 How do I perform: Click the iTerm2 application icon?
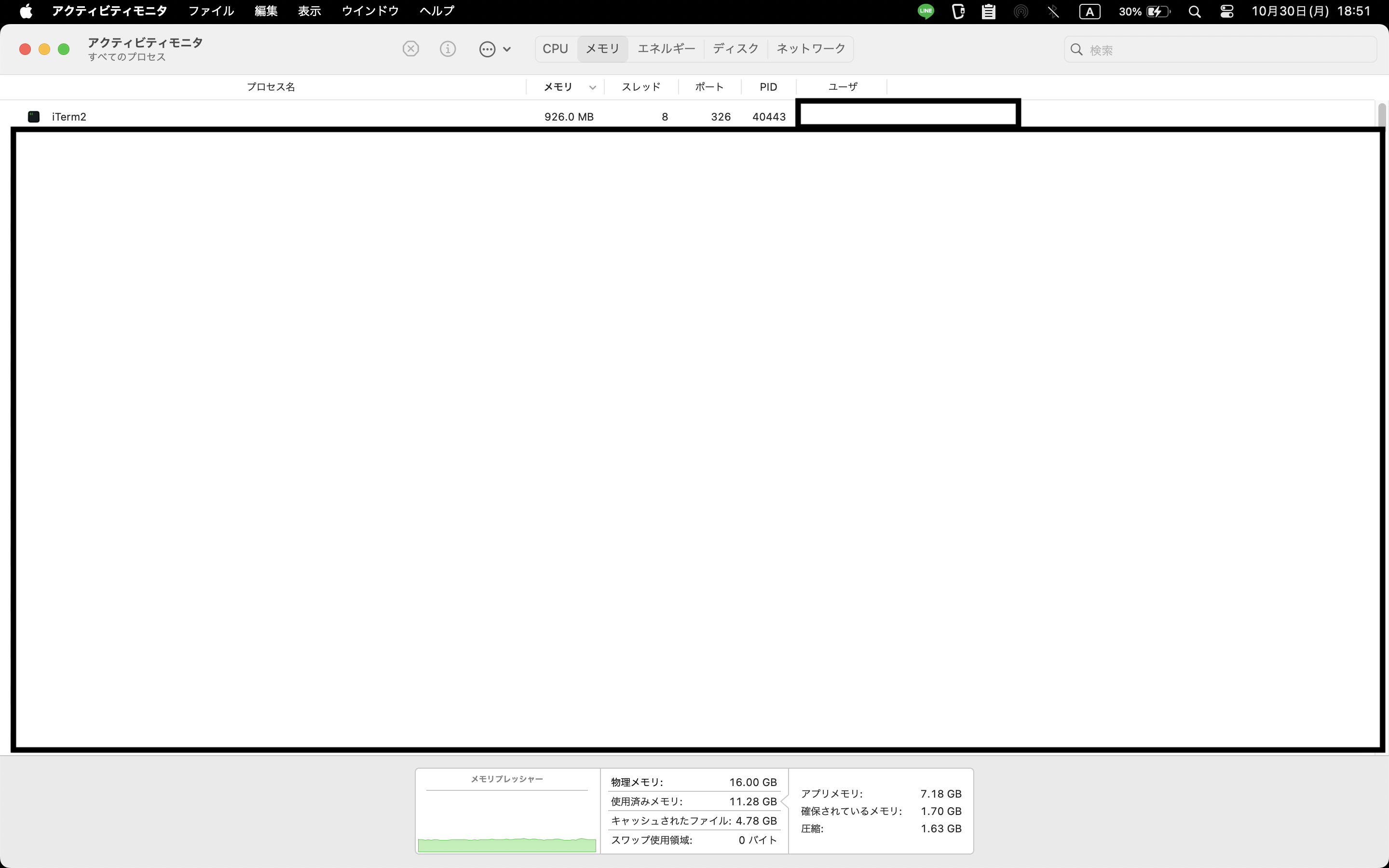tap(33, 116)
